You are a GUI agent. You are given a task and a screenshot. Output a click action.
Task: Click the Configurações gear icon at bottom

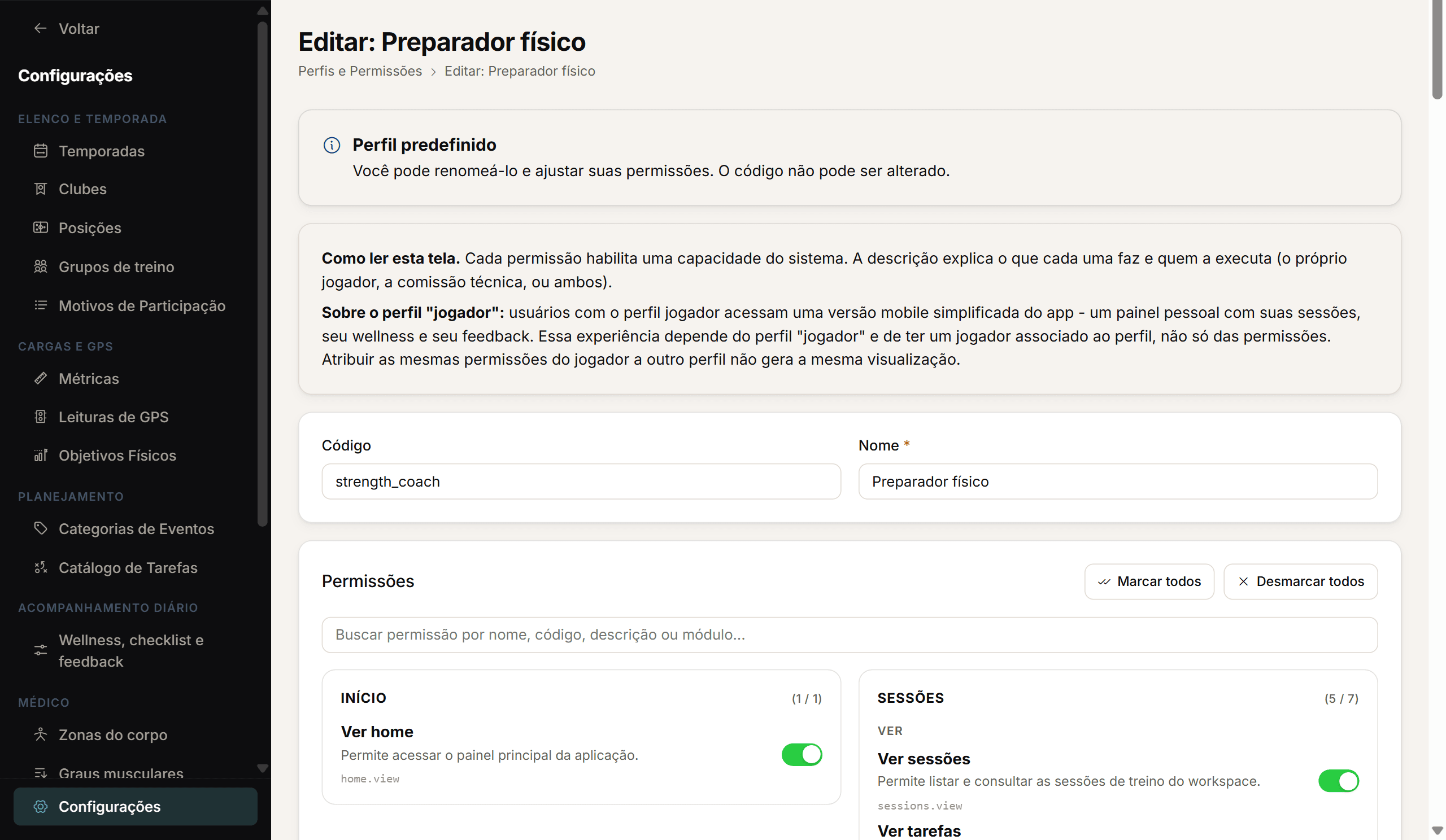point(40,806)
